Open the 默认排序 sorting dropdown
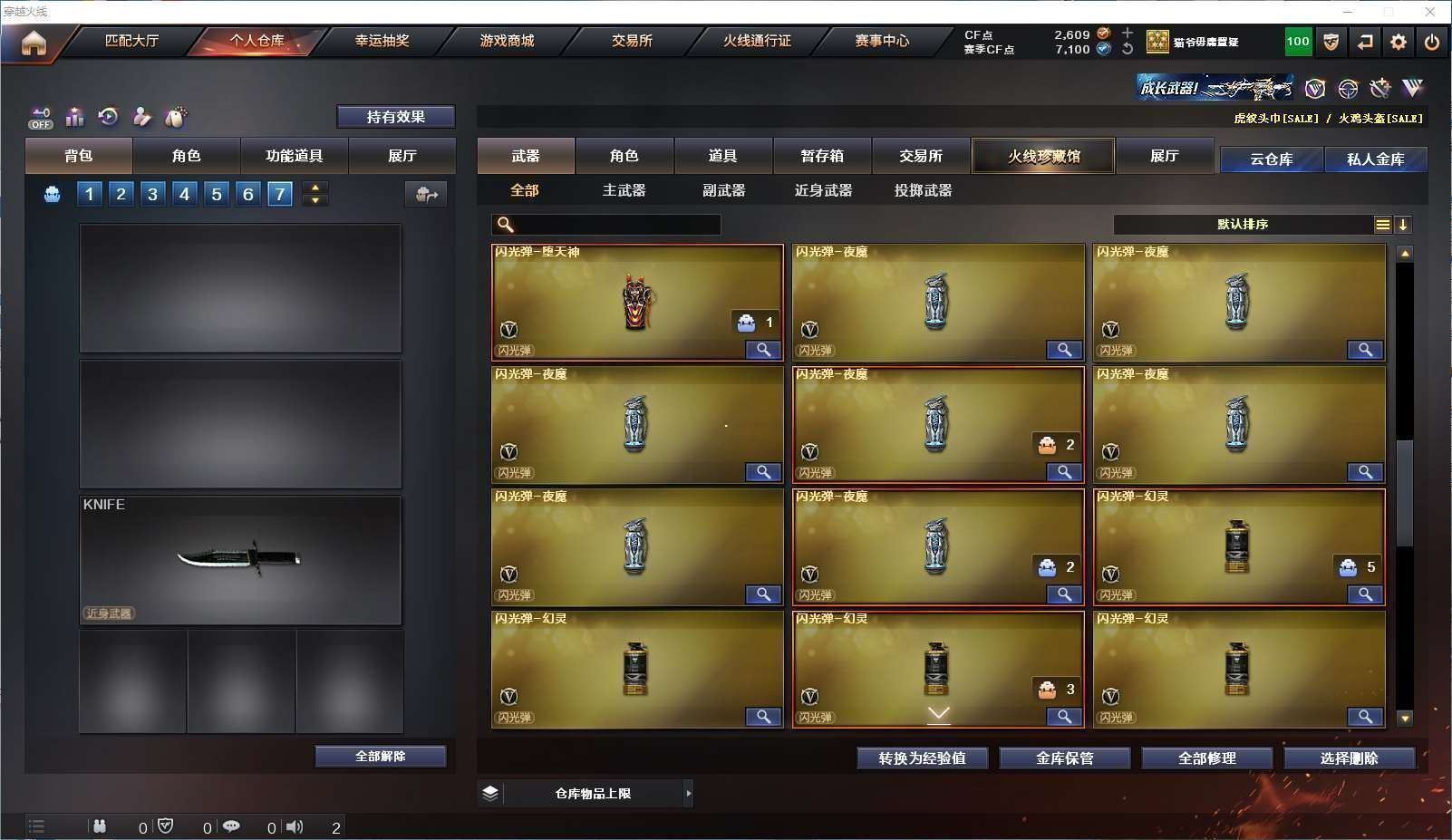The height and width of the screenshot is (840, 1452). point(1243,225)
